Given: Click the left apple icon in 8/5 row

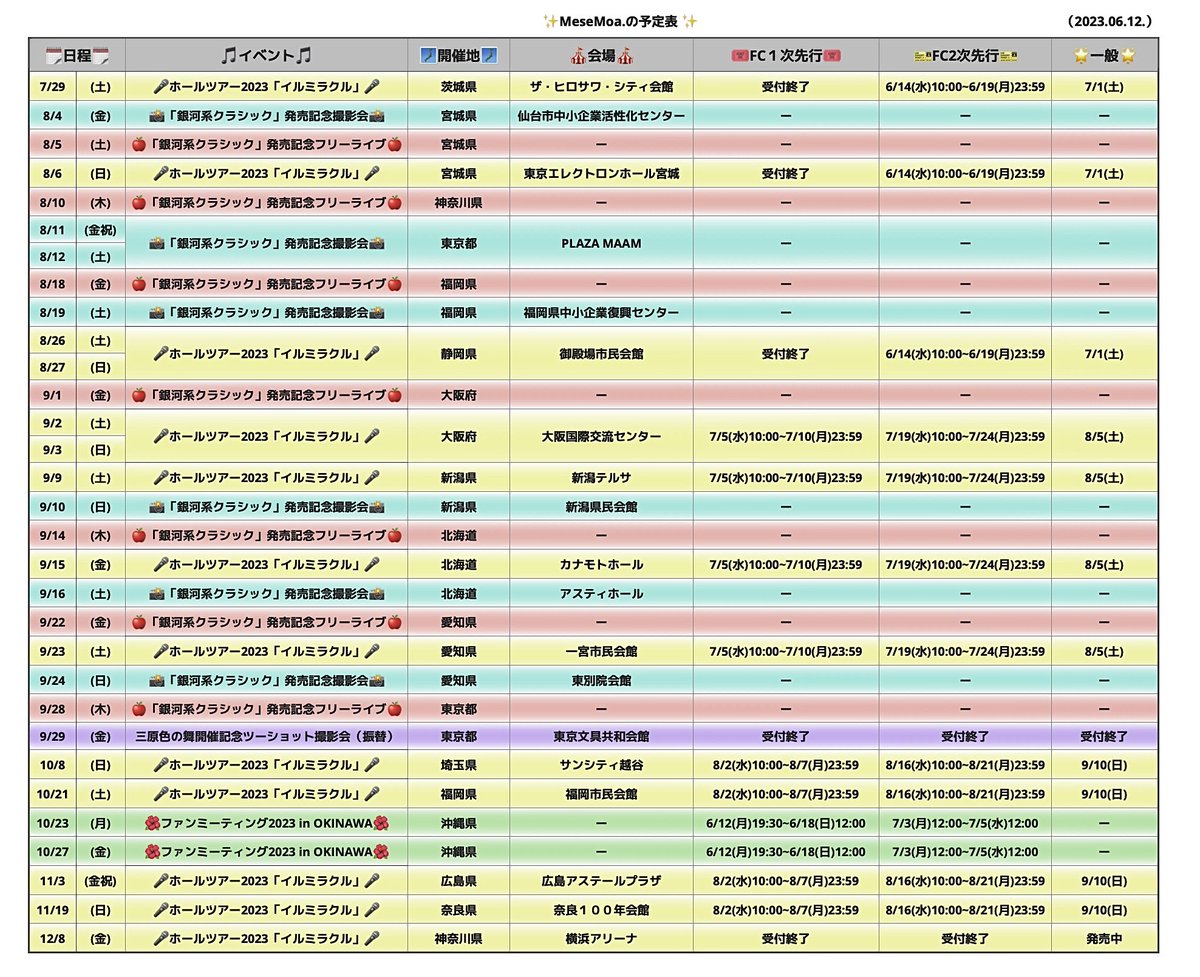Looking at the screenshot, I should tap(139, 145).
